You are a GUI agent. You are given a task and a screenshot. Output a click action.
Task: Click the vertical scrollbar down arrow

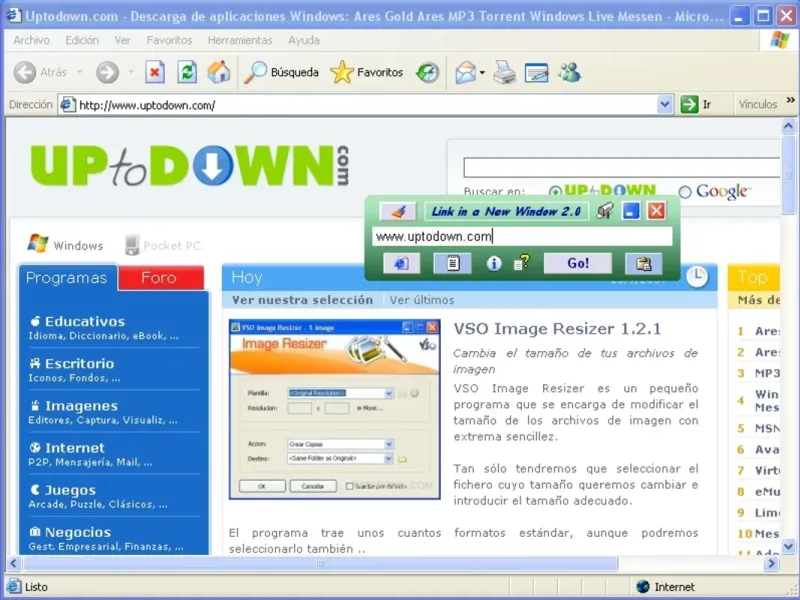(x=788, y=546)
